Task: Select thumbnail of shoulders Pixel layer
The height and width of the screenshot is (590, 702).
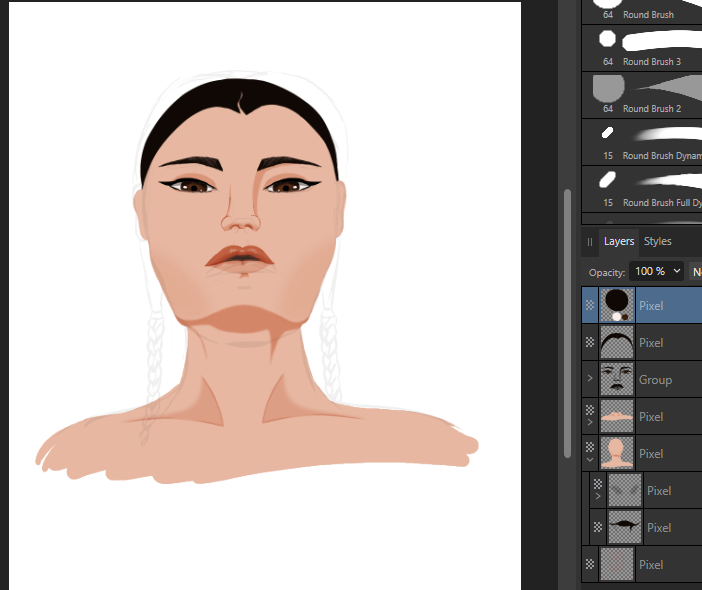Action: point(617,416)
